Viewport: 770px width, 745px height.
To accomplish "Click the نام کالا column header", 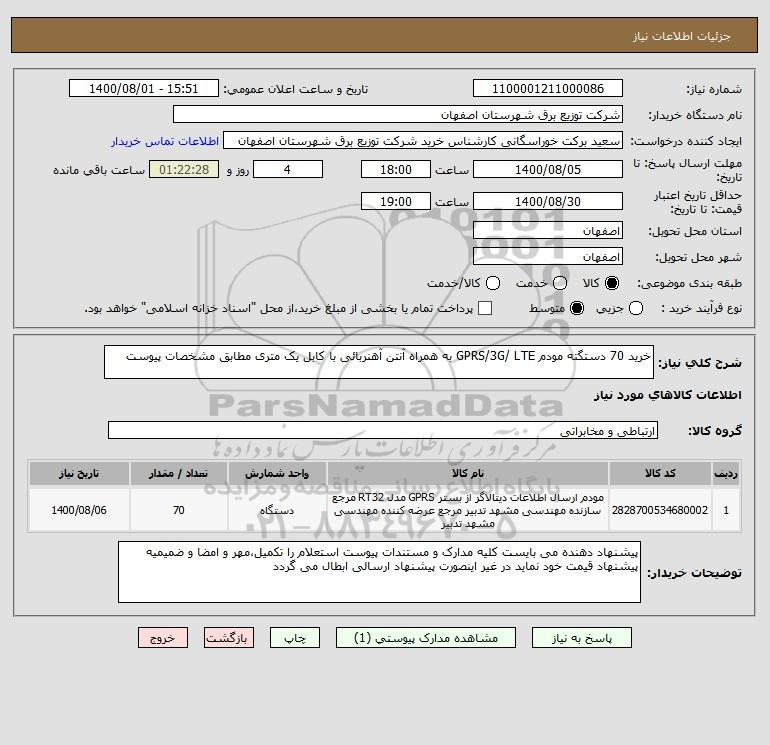I will (x=468, y=473).
